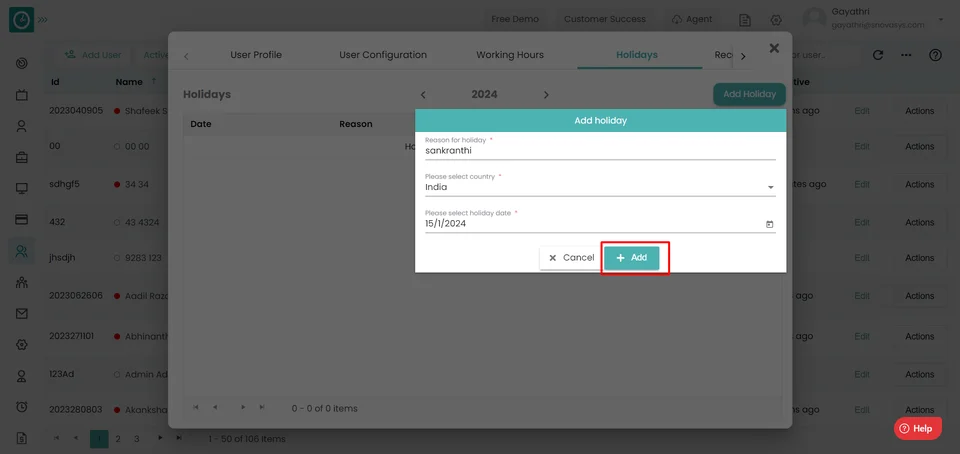Open Gayathri's profile avatar
The width and height of the screenshot is (960, 454).
(814, 20)
